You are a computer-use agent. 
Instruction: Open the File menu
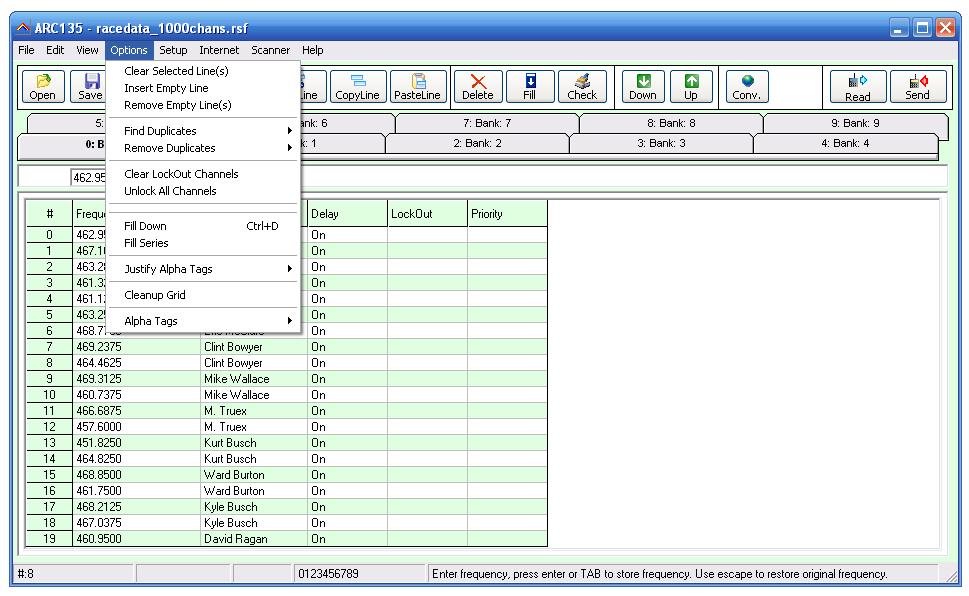26,50
